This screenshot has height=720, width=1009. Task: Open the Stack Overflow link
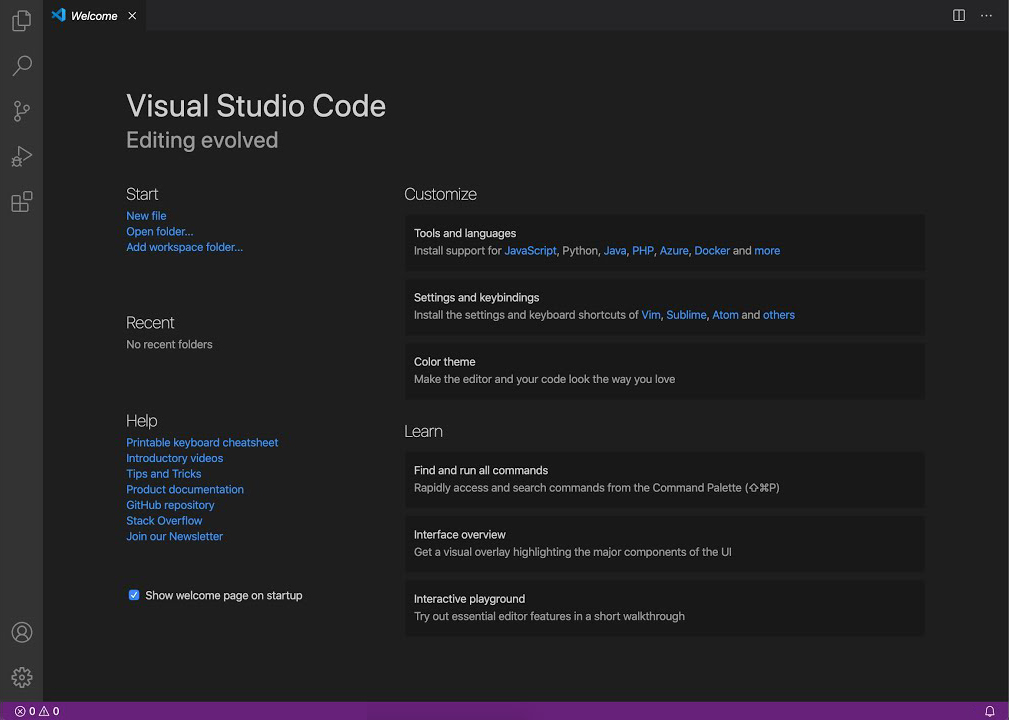164,521
